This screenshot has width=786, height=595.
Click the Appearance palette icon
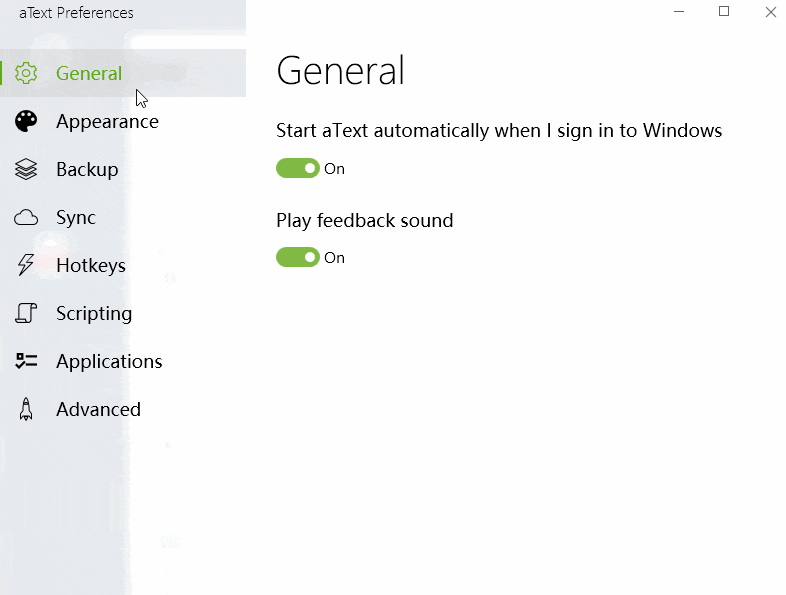pos(26,121)
